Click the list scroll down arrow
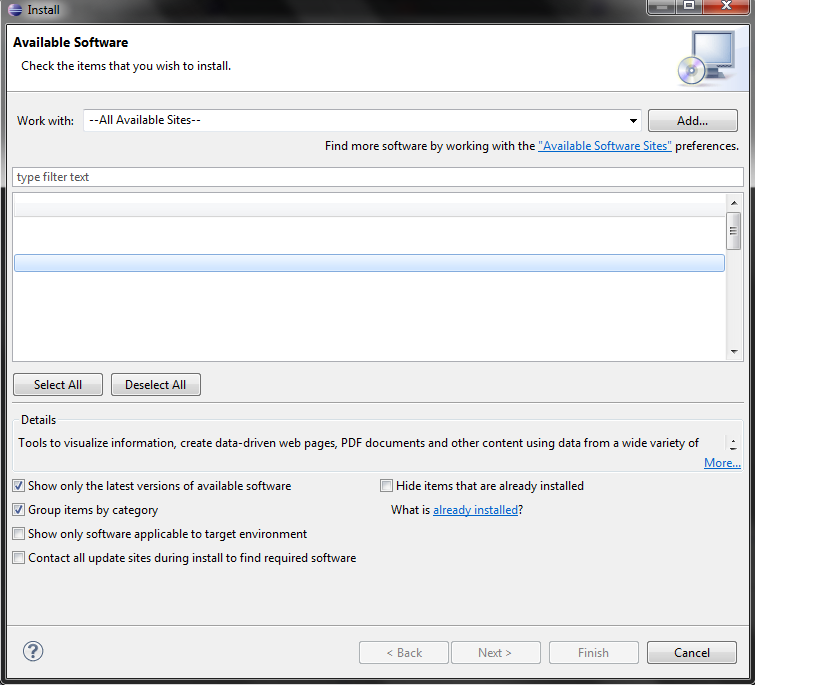Screen dimensions: 819x685 734,352
